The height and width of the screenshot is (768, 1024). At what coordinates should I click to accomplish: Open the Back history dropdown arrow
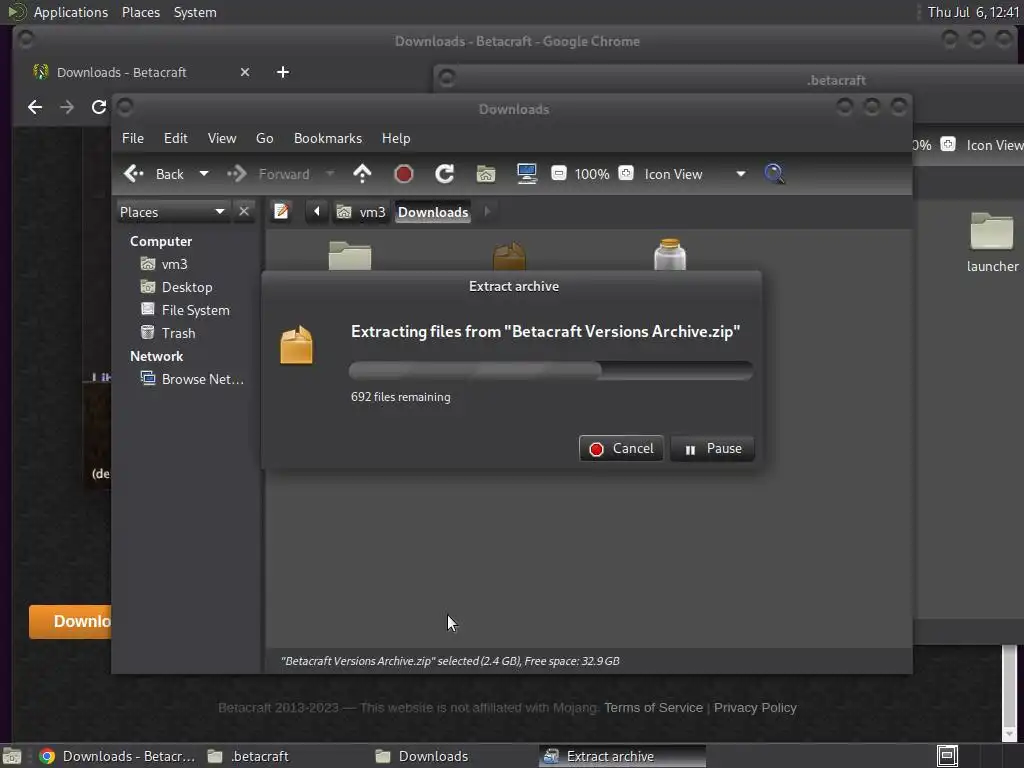tap(204, 174)
